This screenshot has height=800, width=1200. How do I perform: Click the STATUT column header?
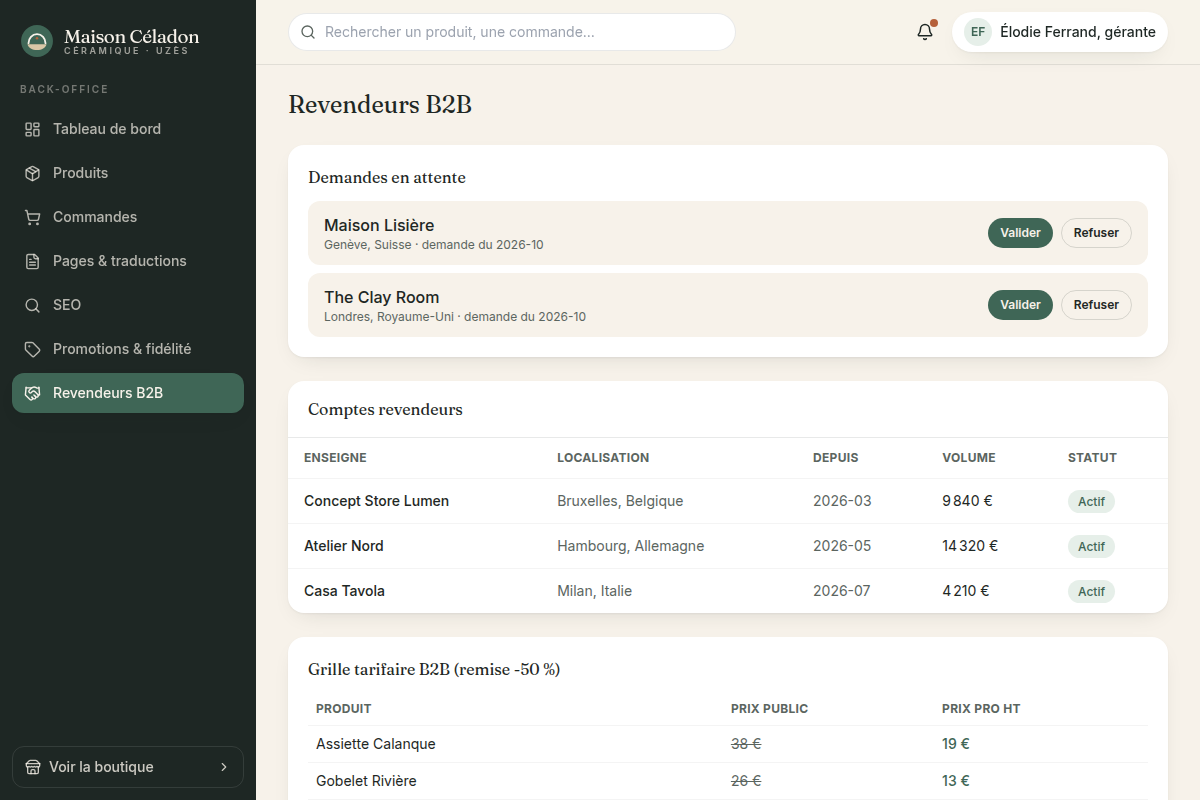[x=1092, y=458]
